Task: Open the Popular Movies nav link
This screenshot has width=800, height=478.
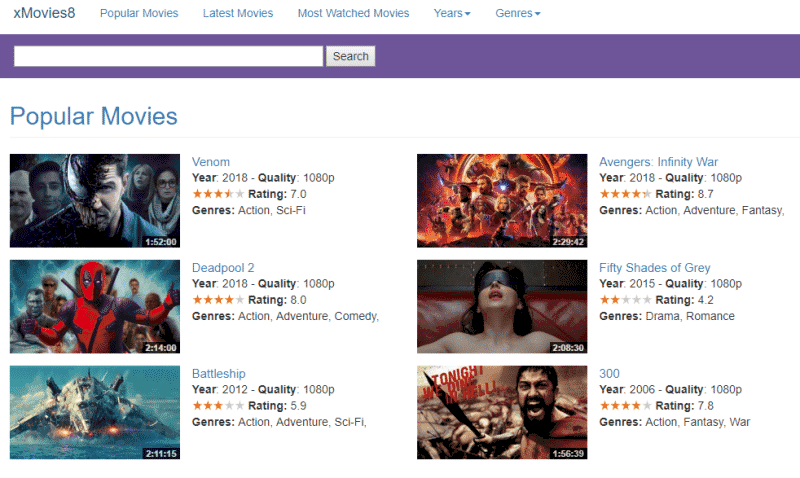Action: click(x=139, y=14)
